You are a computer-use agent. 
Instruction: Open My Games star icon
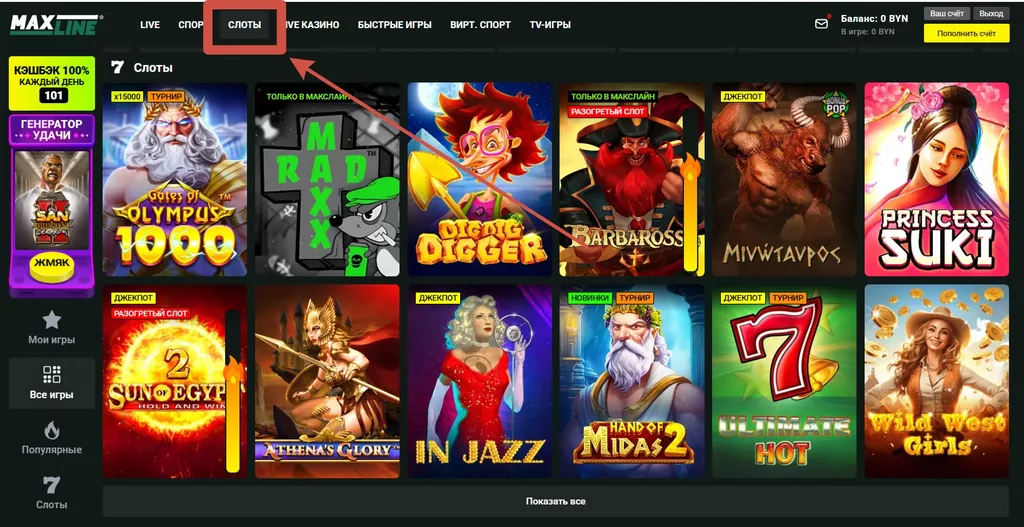pyautogui.click(x=51, y=327)
